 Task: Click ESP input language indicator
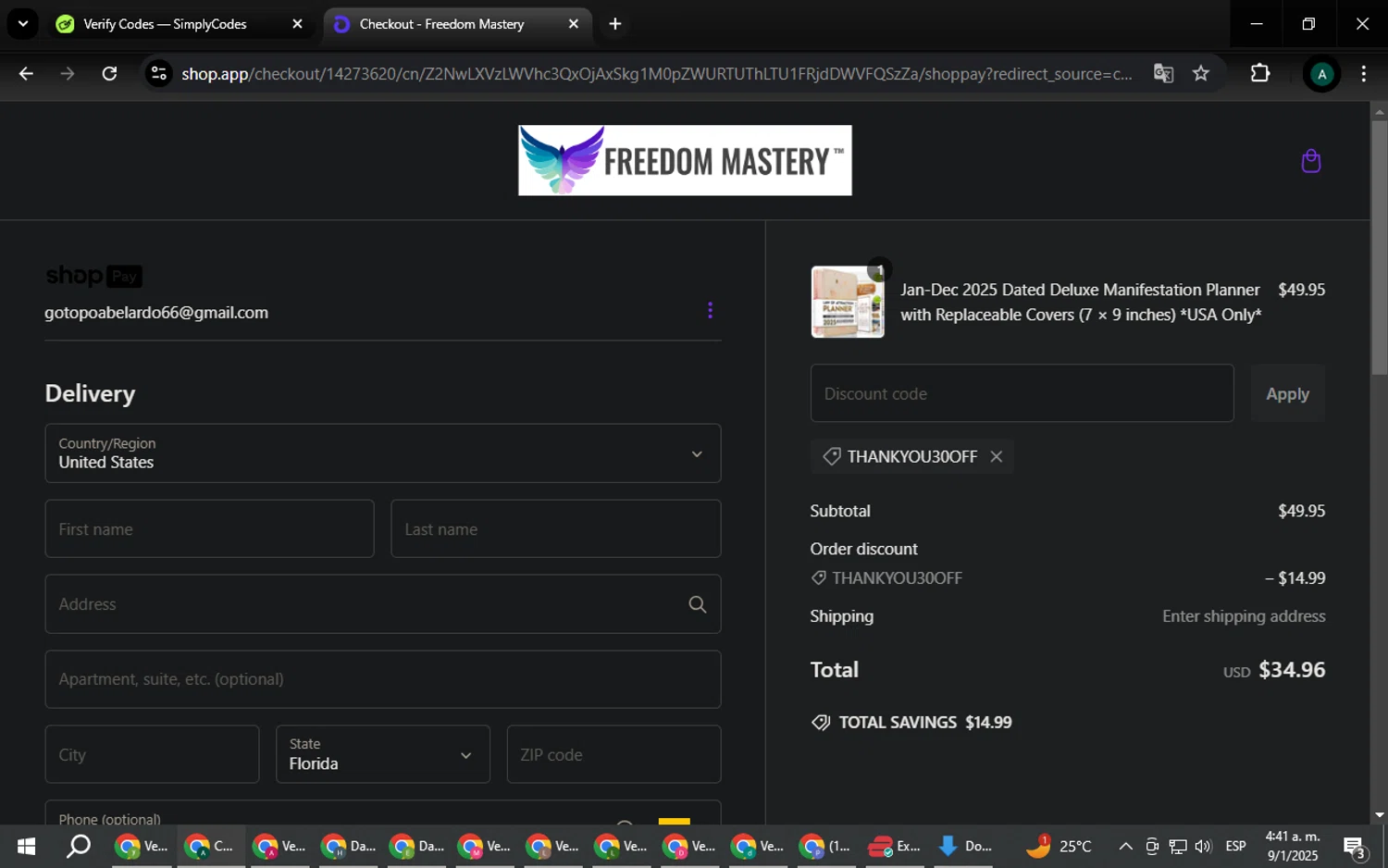[x=1235, y=846]
